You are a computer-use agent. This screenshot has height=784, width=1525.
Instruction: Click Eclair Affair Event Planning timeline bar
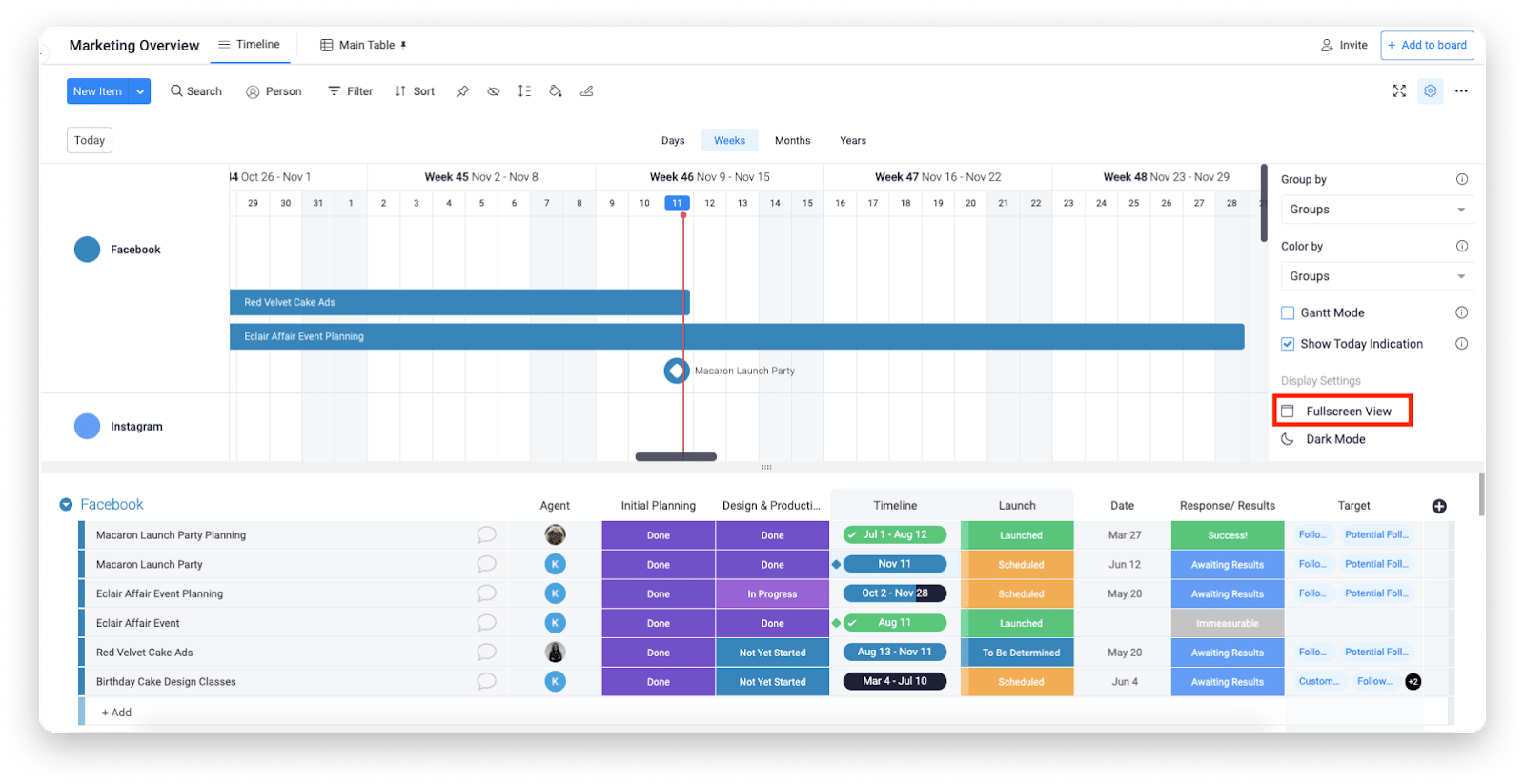(737, 336)
